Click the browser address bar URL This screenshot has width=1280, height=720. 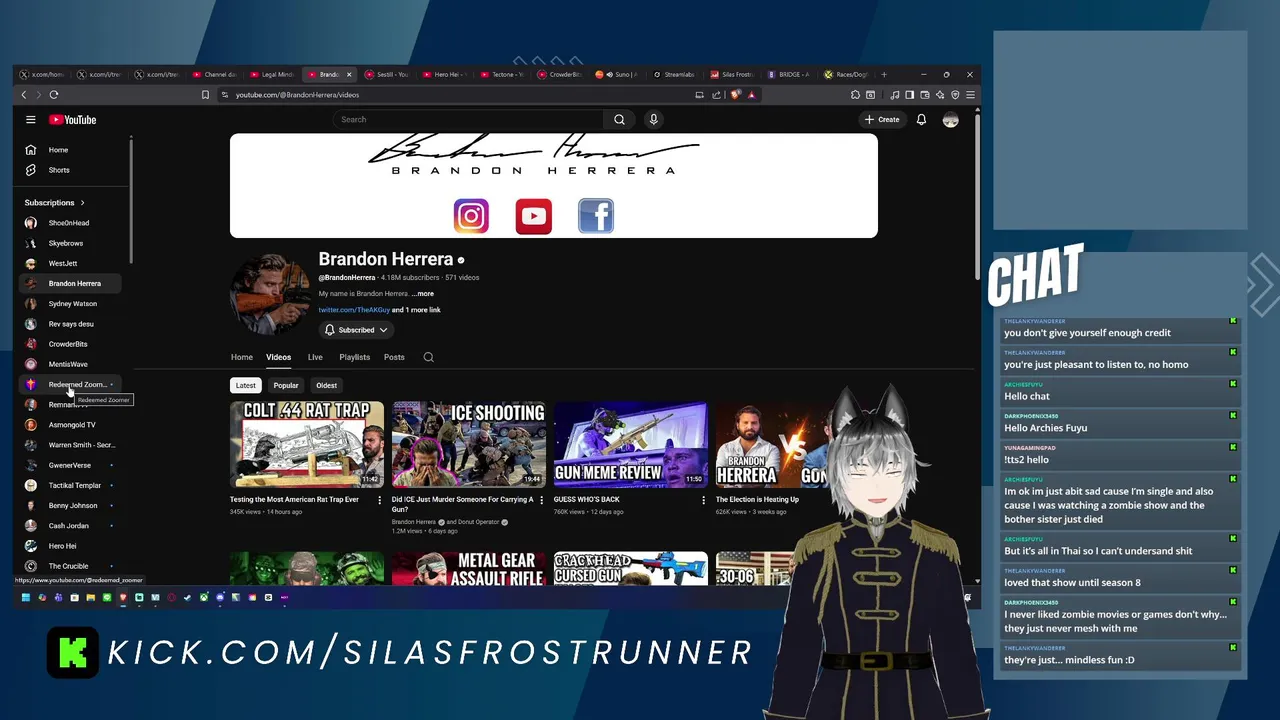click(297, 95)
